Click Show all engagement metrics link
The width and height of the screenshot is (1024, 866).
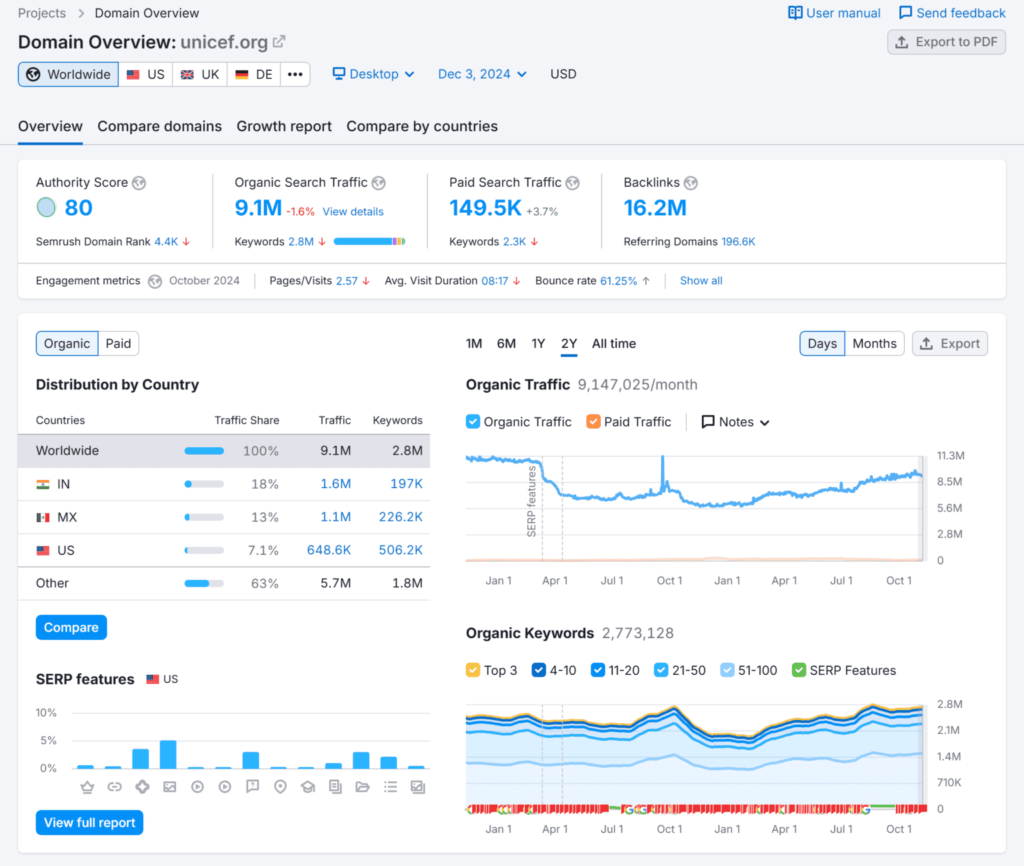pos(701,281)
